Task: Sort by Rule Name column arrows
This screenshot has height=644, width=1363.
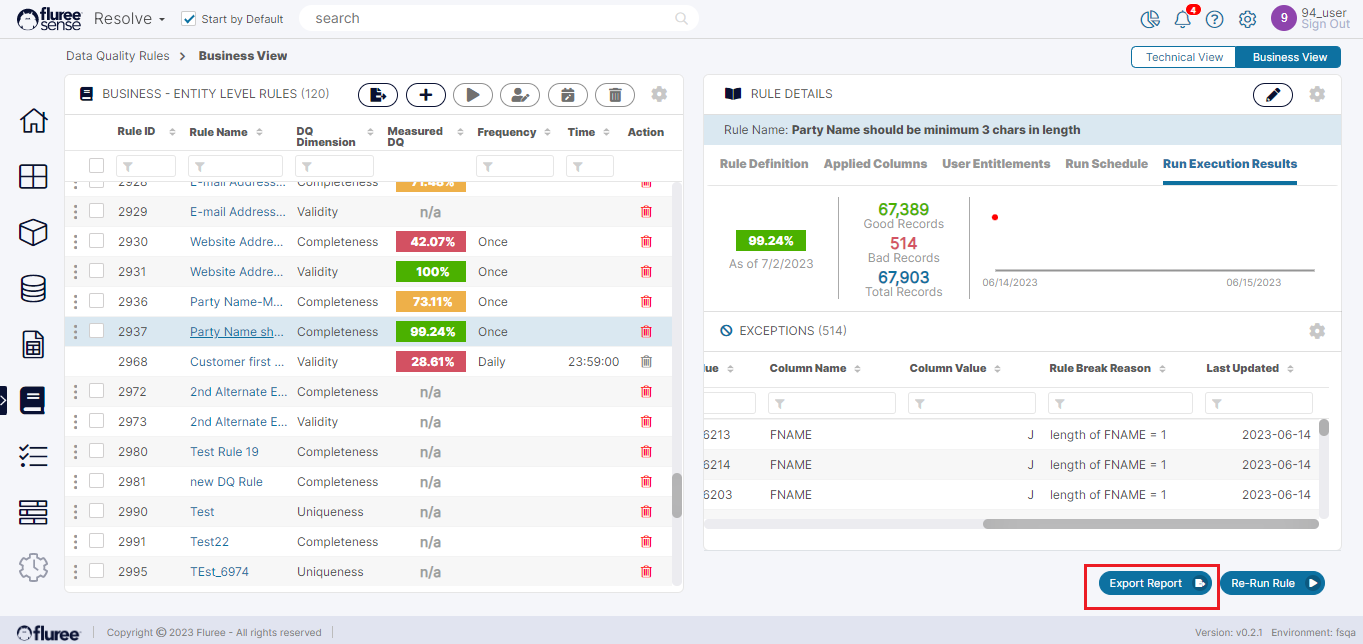Action: pos(259,132)
